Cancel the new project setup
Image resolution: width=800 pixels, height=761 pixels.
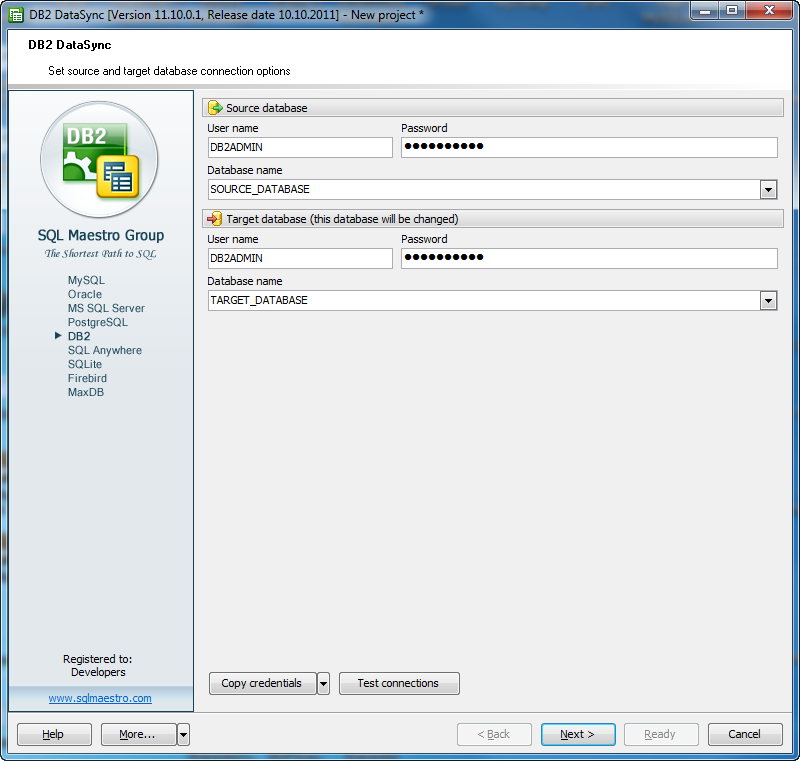pyautogui.click(x=745, y=734)
